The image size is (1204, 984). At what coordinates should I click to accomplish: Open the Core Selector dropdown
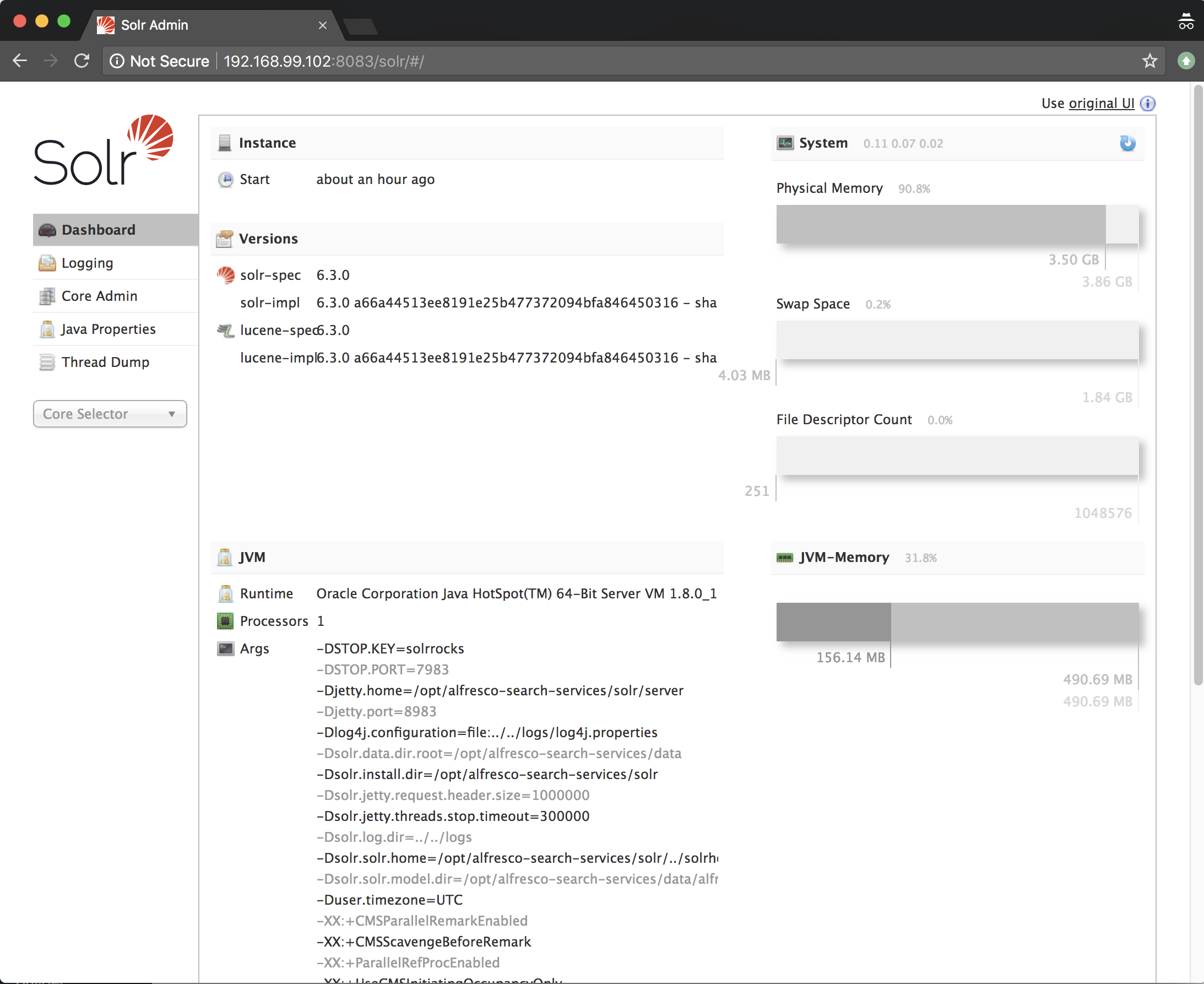(x=110, y=414)
